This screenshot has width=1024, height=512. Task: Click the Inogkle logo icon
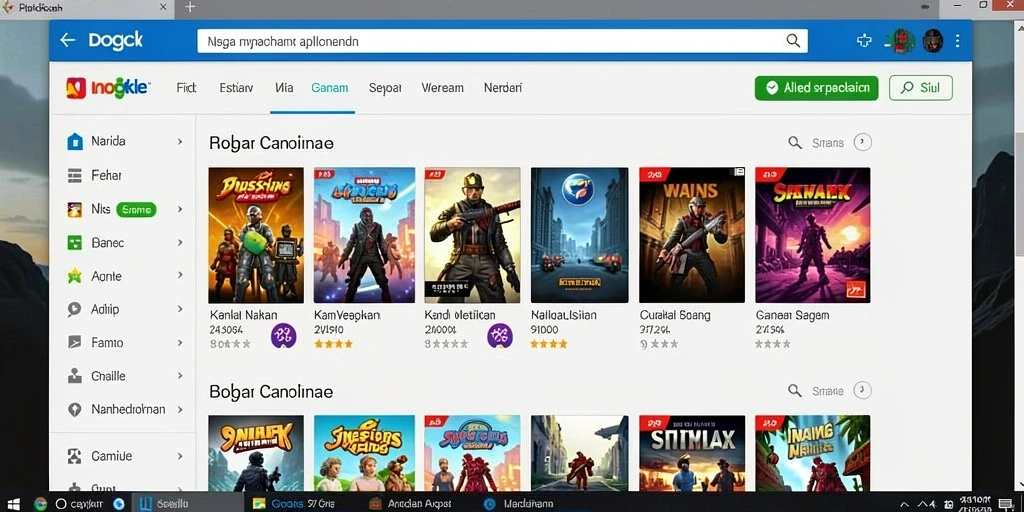tap(76, 88)
